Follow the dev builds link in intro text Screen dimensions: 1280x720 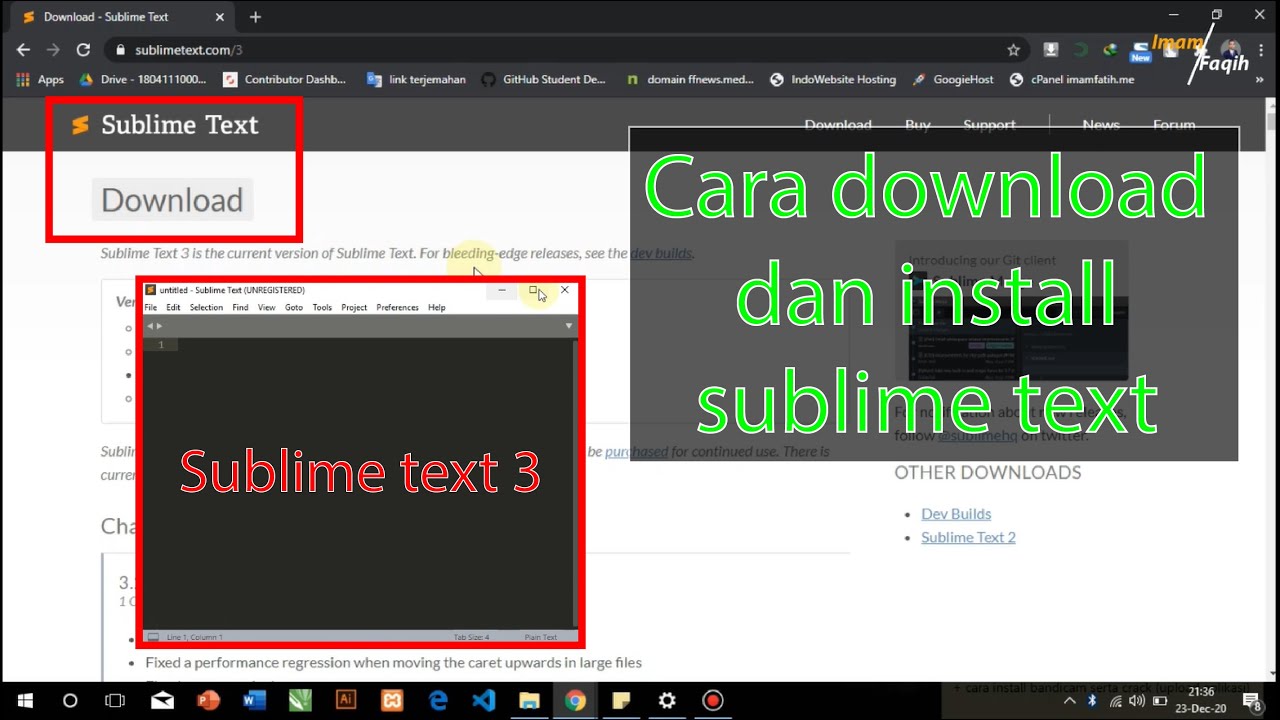pos(661,253)
